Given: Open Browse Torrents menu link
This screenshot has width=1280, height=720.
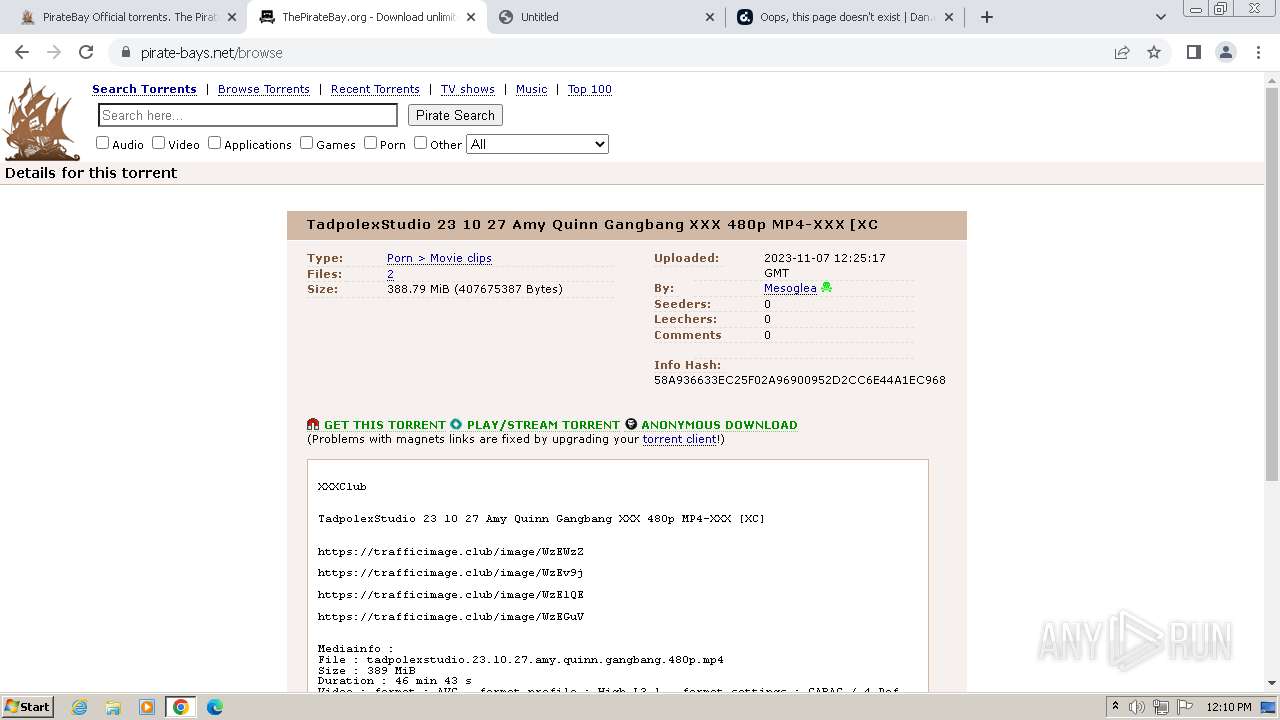Looking at the screenshot, I should [264, 89].
